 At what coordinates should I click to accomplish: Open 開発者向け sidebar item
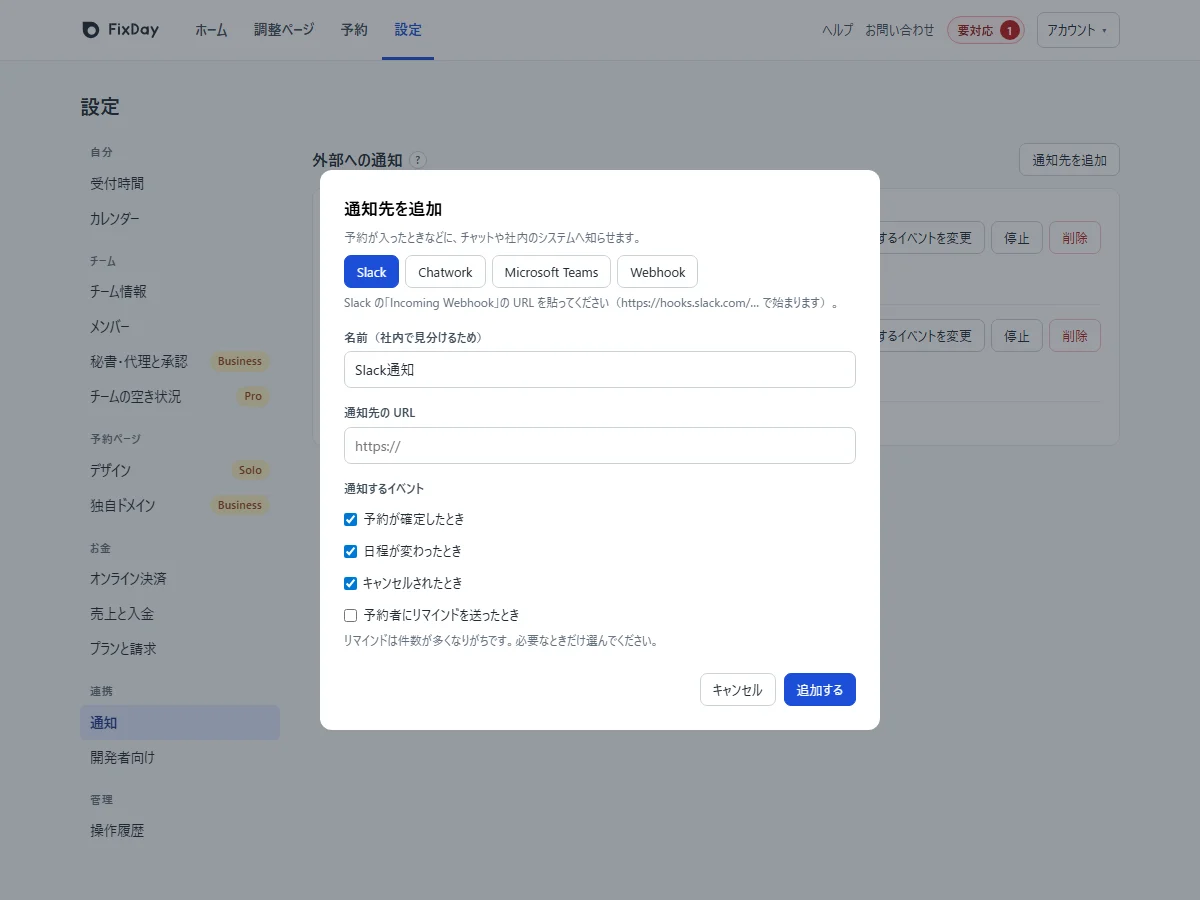click(x=180, y=758)
